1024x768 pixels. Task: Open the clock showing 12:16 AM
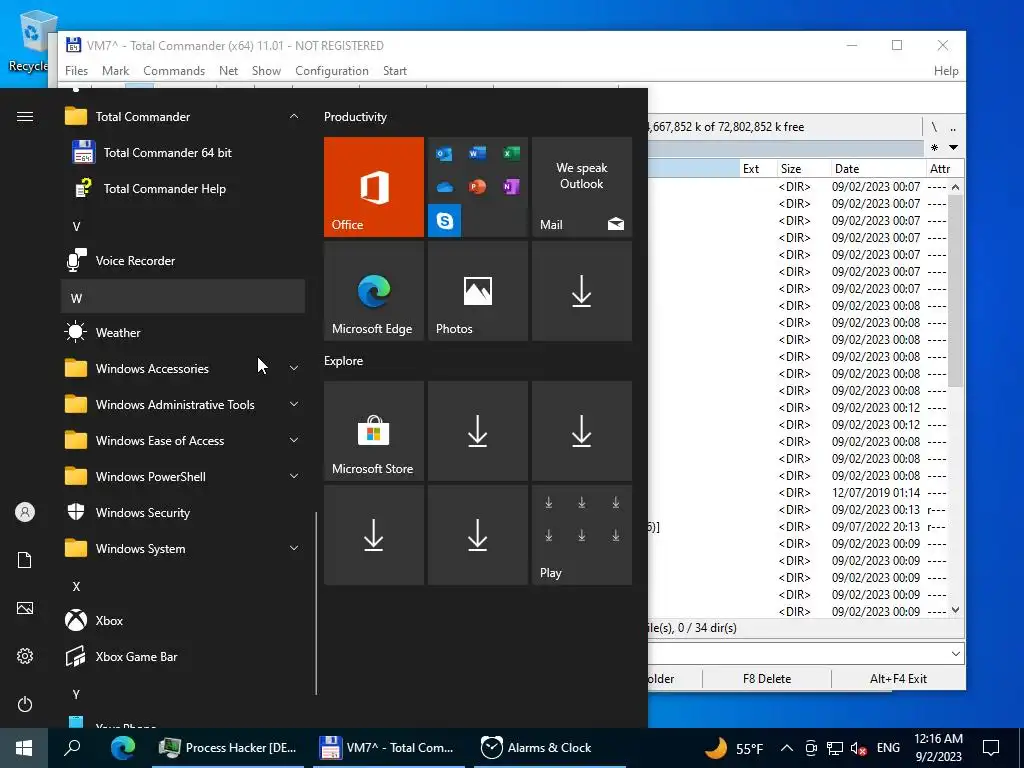point(938,748)
